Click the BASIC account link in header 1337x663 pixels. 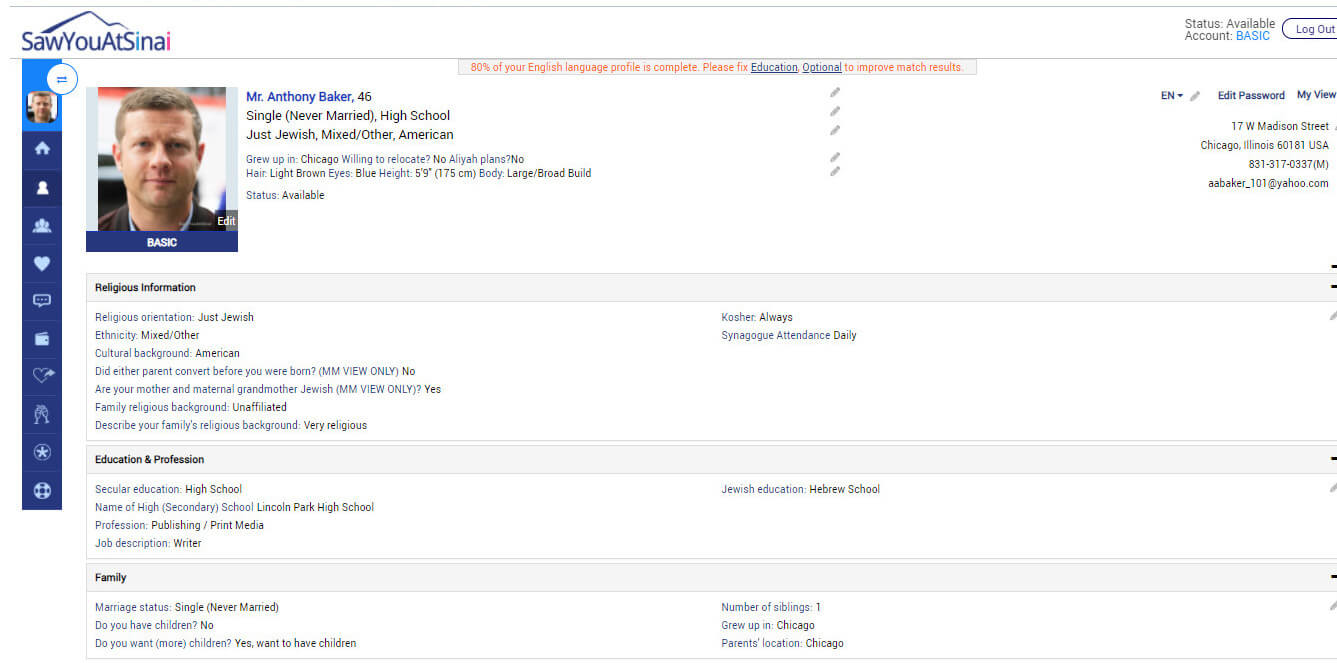coord(1253,36)
